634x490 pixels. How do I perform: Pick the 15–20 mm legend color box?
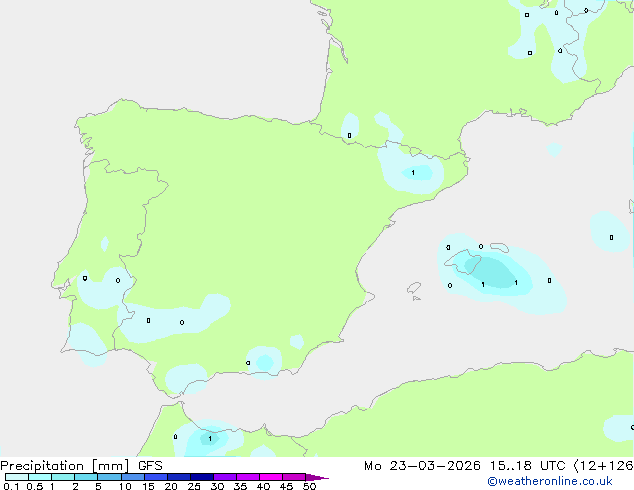point(156,477)
